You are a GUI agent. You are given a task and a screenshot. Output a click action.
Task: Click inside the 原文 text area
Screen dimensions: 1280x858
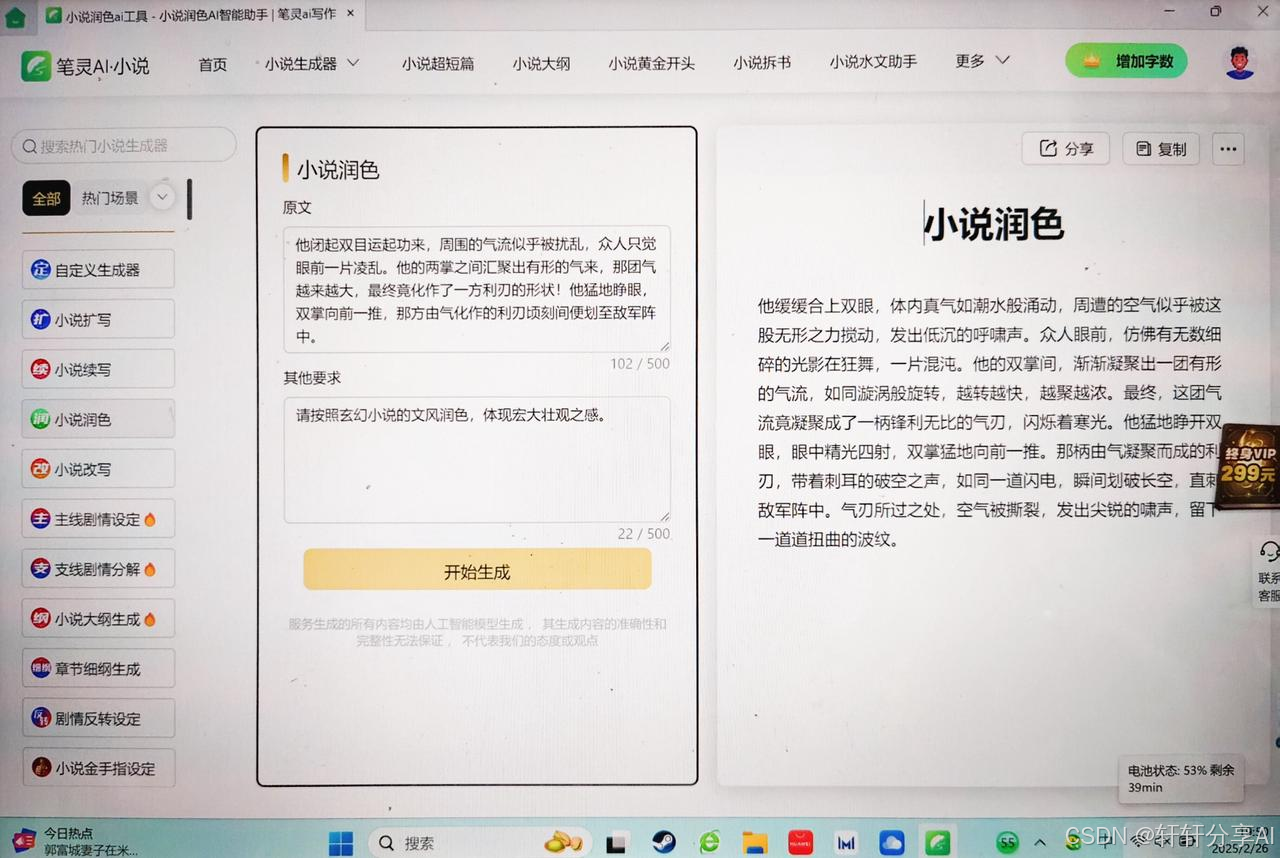click(x=477, y=289)
